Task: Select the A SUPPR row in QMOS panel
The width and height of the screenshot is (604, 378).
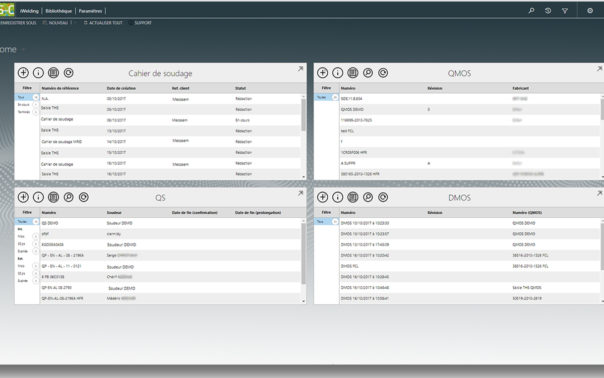Action: (470, 163)
